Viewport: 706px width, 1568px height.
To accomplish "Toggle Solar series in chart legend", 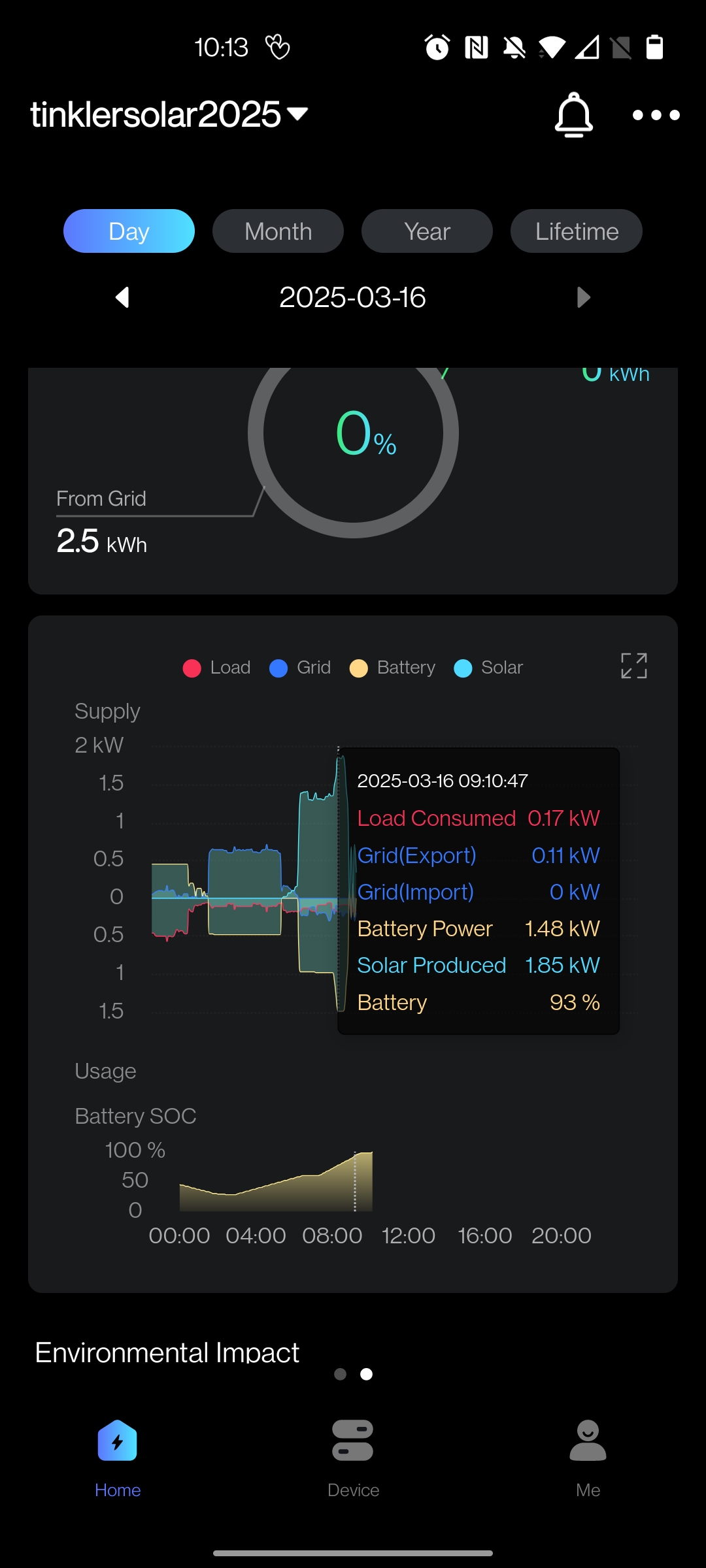I will (x=489, y=668).
